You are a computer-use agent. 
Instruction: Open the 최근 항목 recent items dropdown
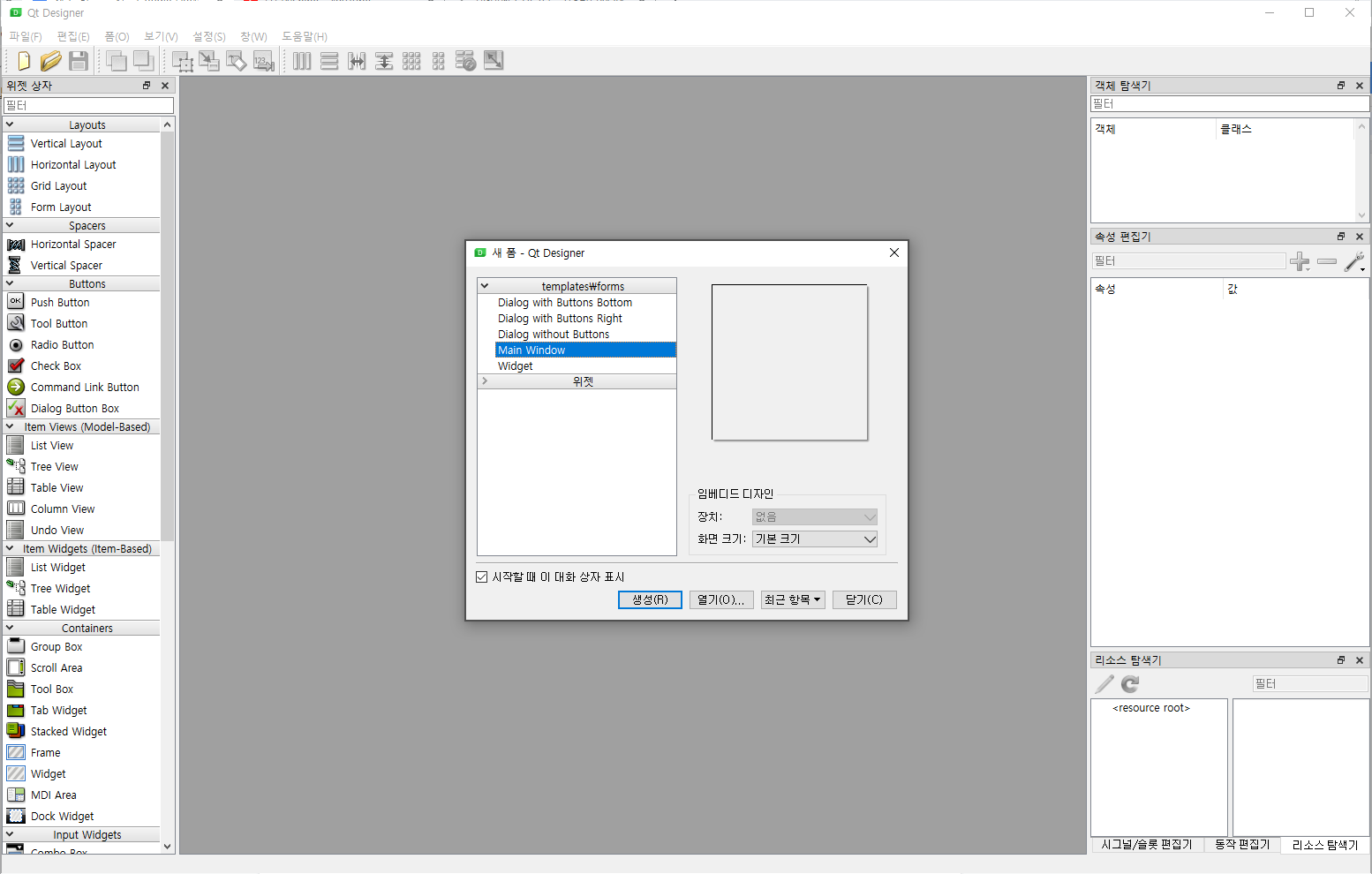[x=792, y=599]
